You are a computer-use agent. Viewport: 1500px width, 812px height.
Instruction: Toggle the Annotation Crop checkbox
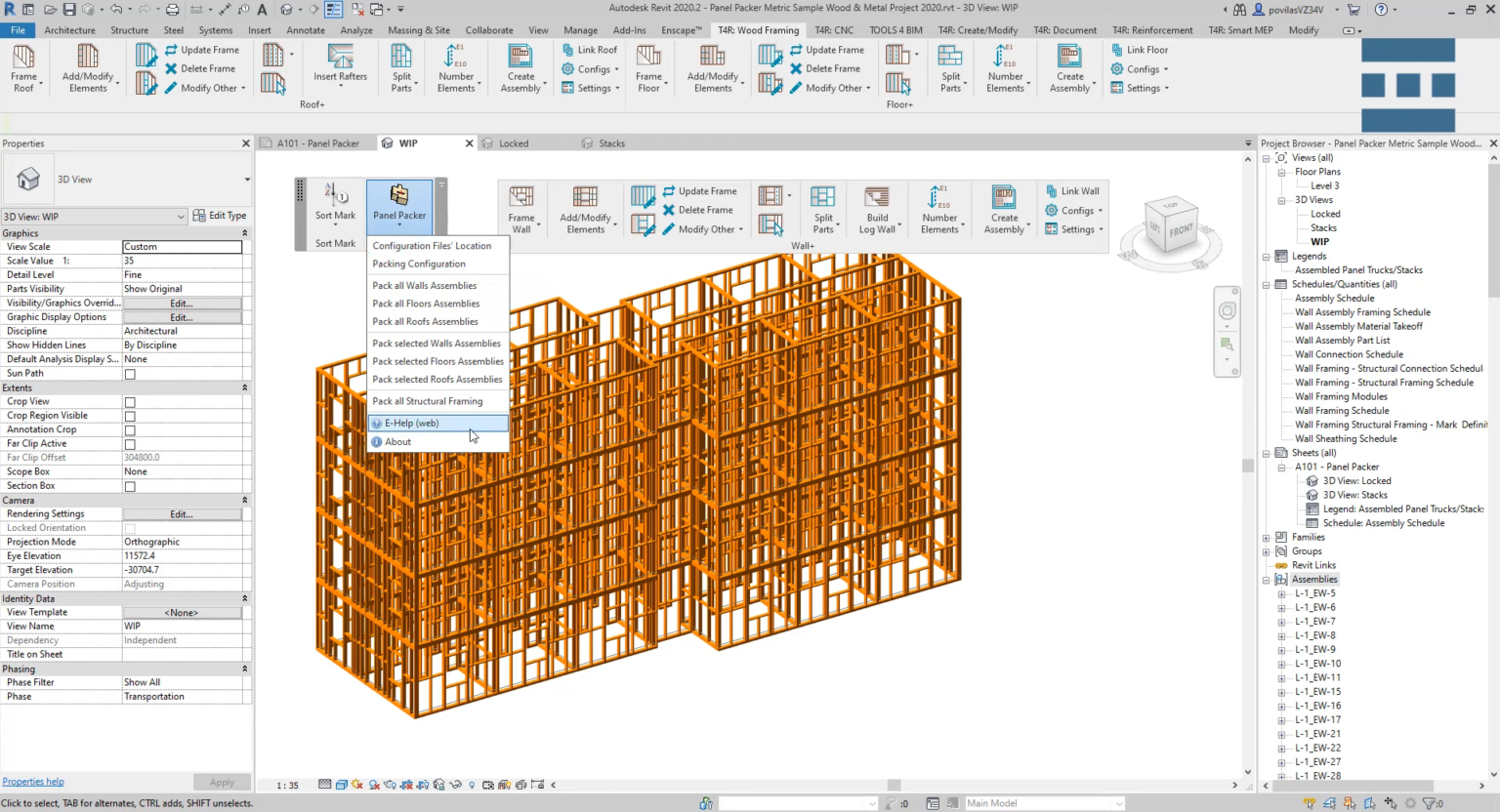[130, 430]
